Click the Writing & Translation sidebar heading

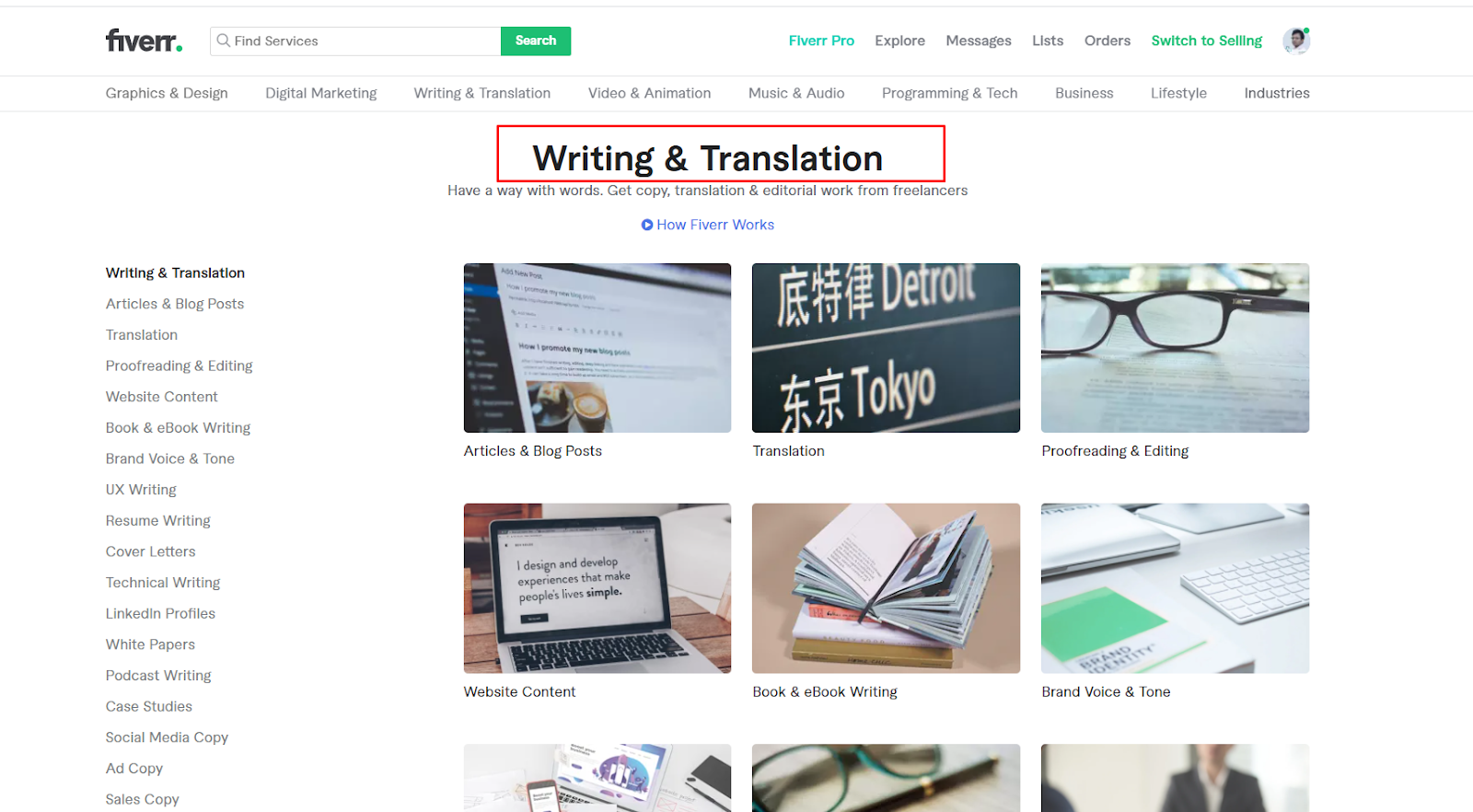coord(175,273)
